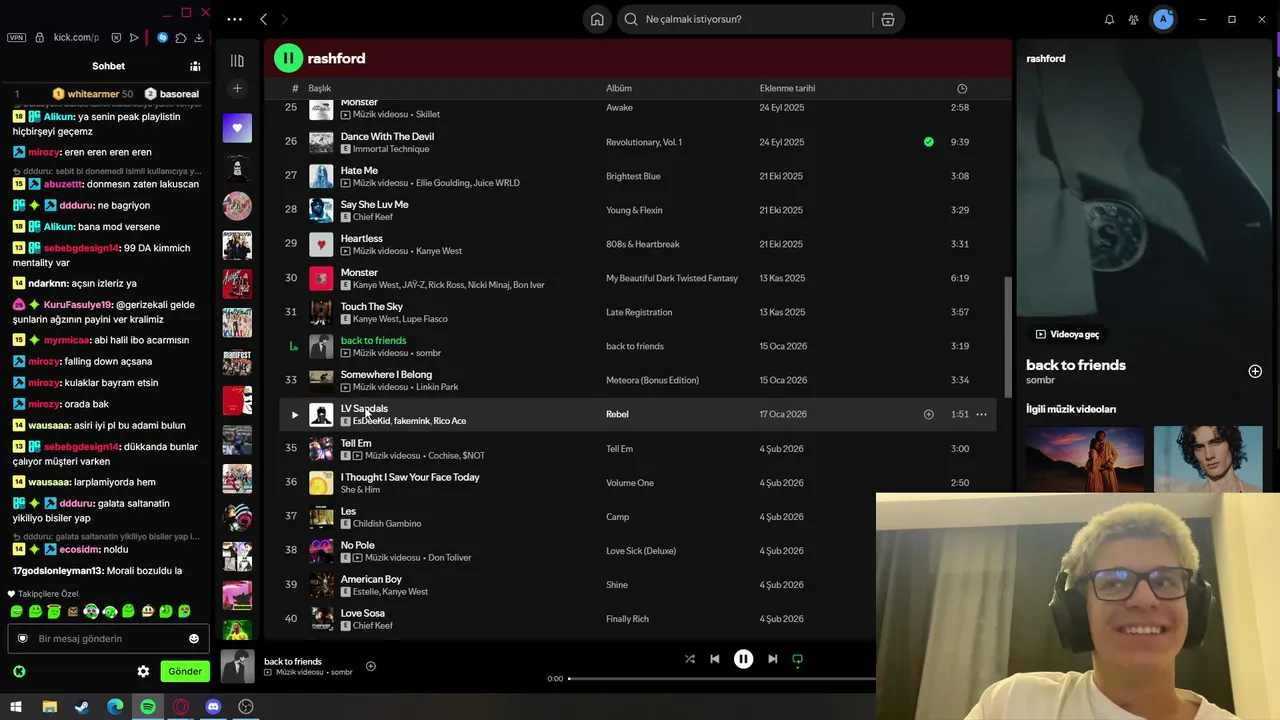Sort tracks by the duration clock icon
This screenshot has height=720, width=1280.
click(962, 88)
